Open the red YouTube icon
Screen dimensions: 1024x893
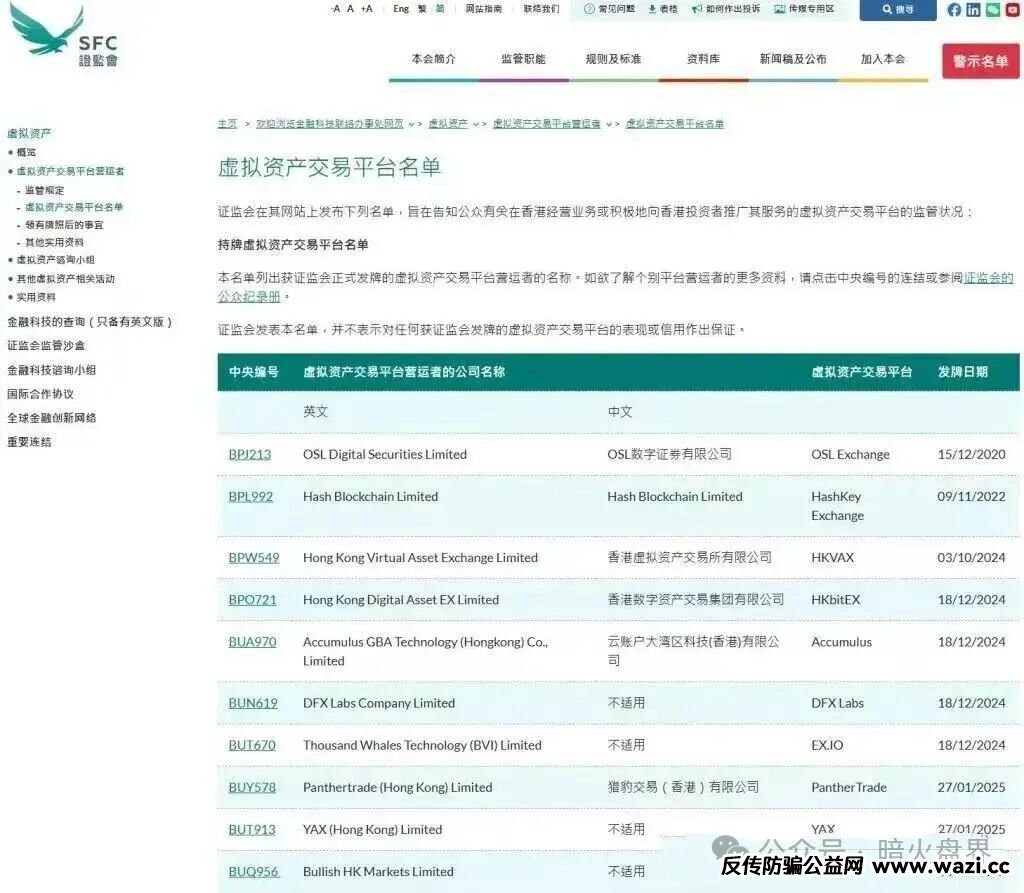(x=1012, y=10)
